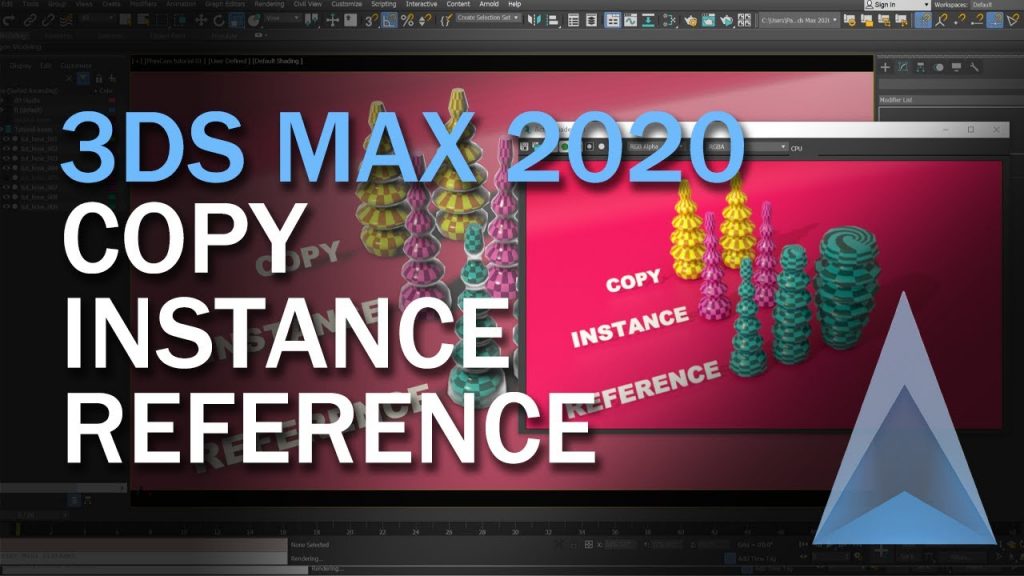Click the Select Object arrow icon
1024x576 pixels.
(x=125, y=22)
